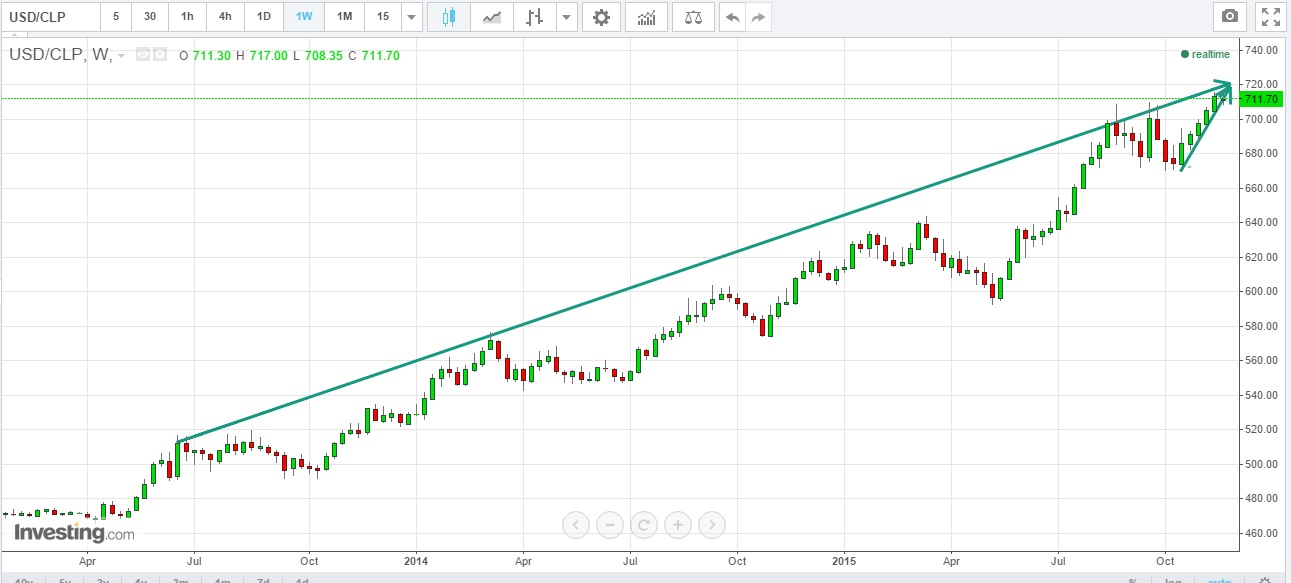This screenshot has width=1291, height=583.
Task: Select the 1W weekly interval
Action: coord(304,17)
